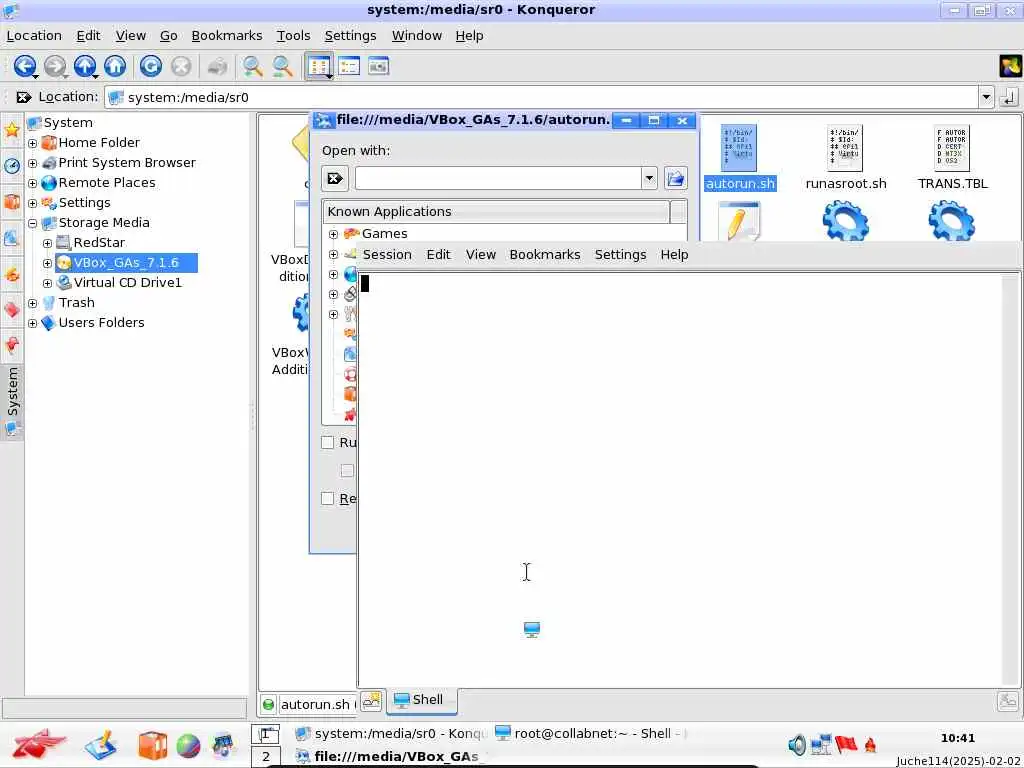Switch to detailed list view mode

(x=349, y=66)
